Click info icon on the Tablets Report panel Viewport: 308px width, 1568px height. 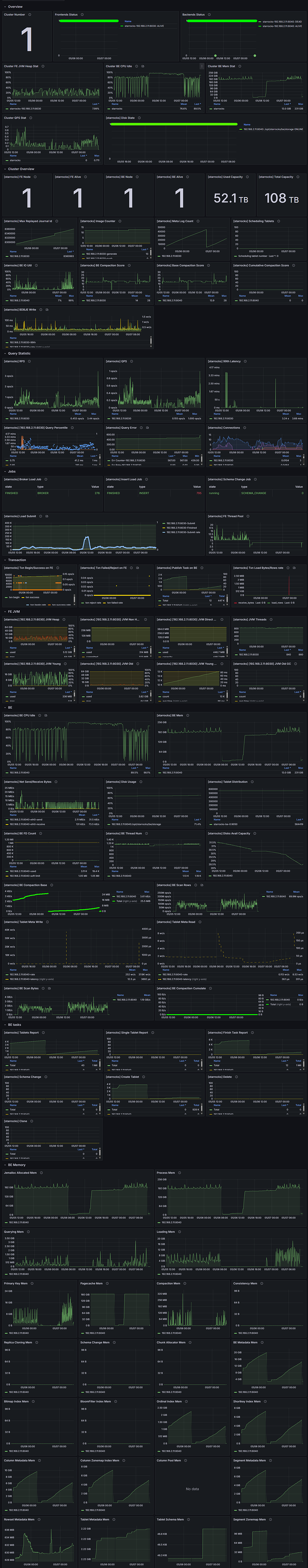(x=43, y=1032)
